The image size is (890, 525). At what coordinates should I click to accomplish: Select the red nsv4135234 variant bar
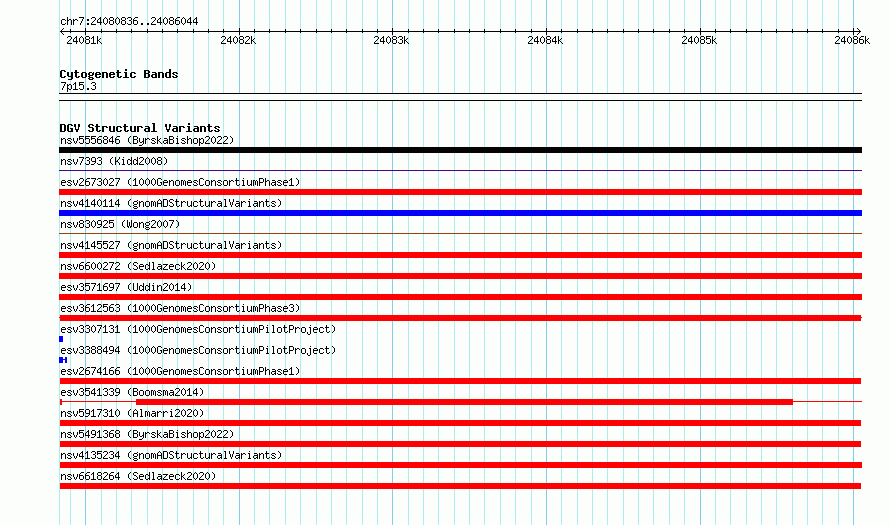[x=460, y=465]
